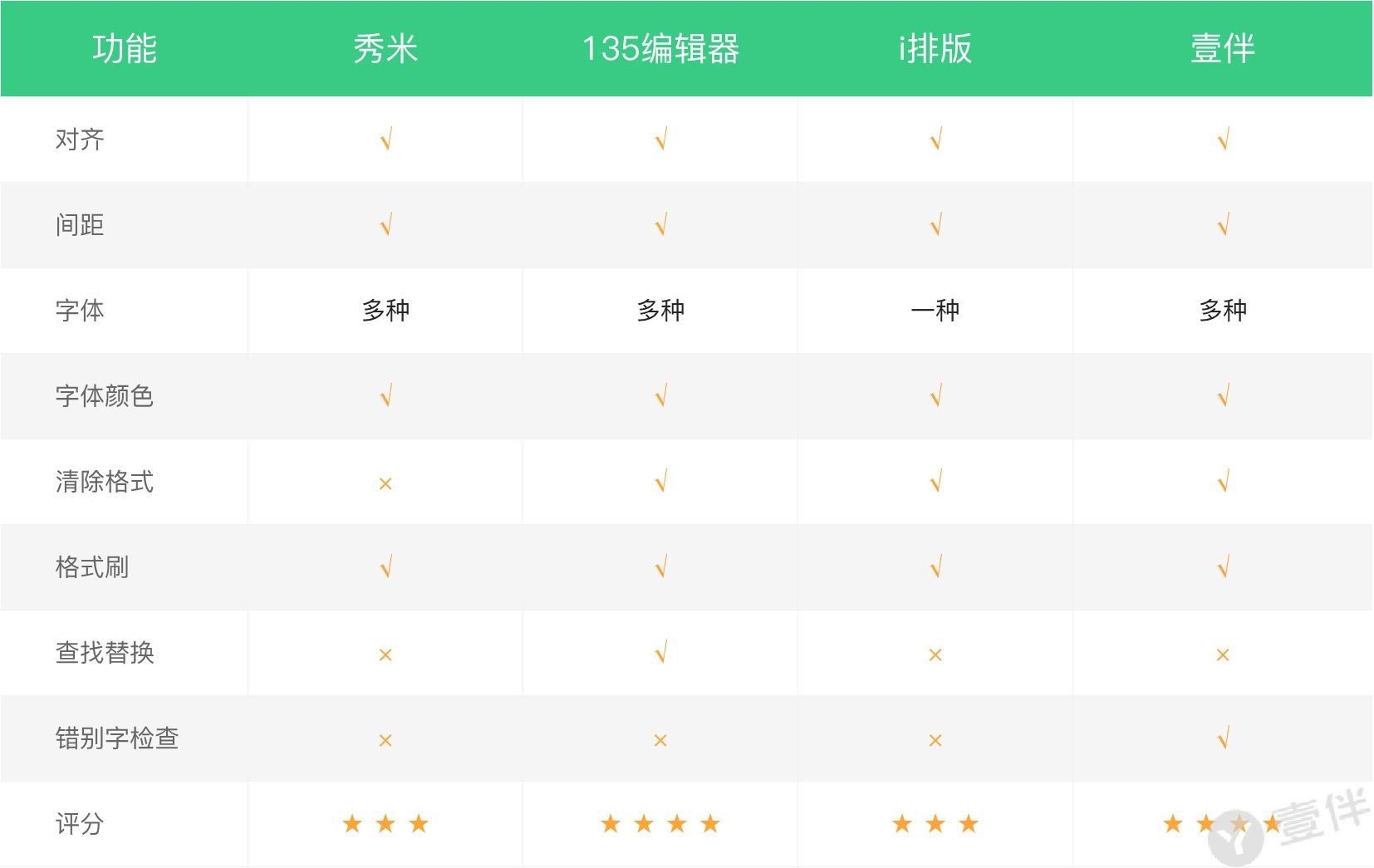Click the checkmark under 135编辑器 for 间距
The height and width of the screenshot is (868, 1374).
[x=660, y=225]
